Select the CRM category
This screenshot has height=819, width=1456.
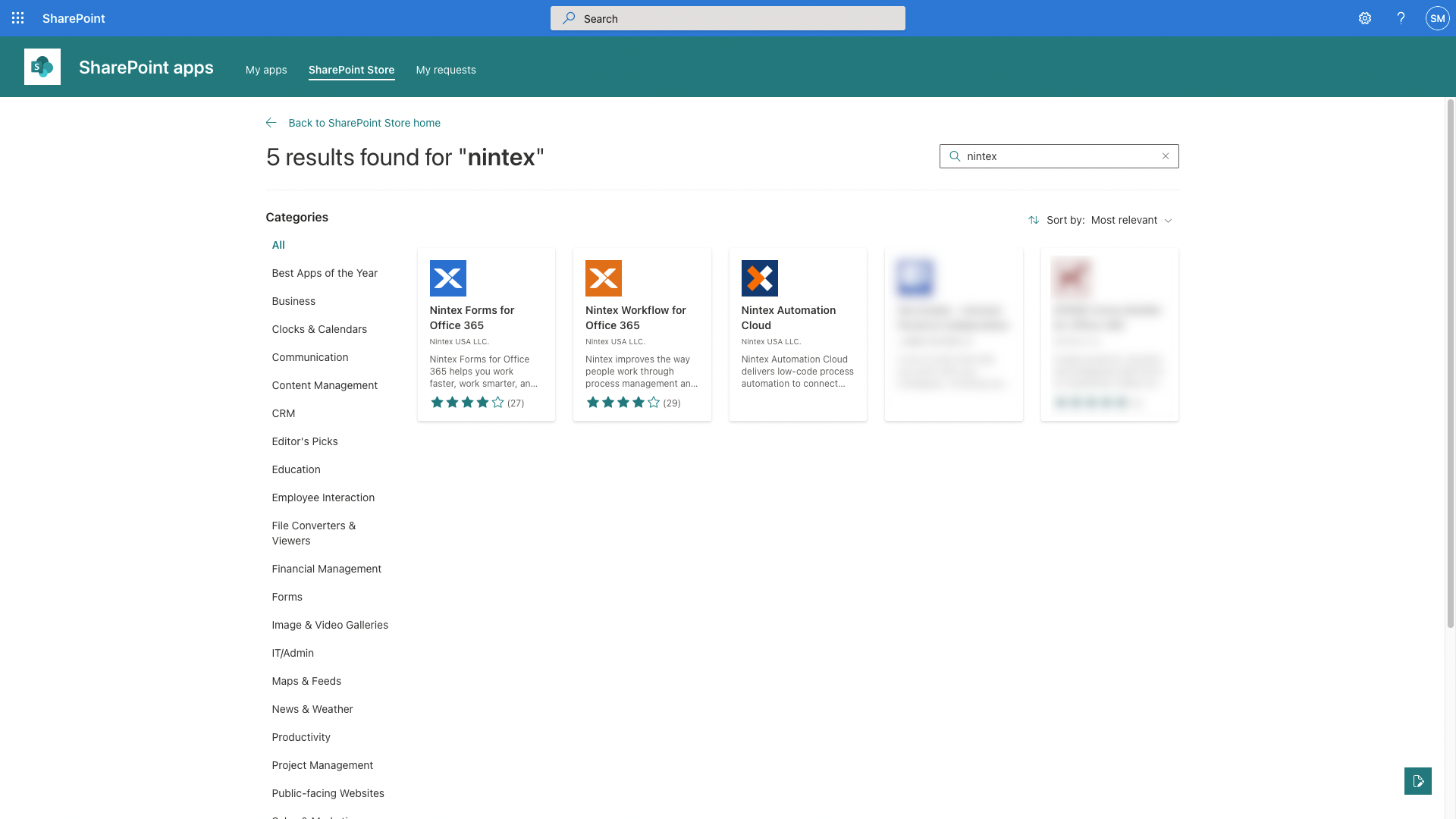tap(284, 413)
